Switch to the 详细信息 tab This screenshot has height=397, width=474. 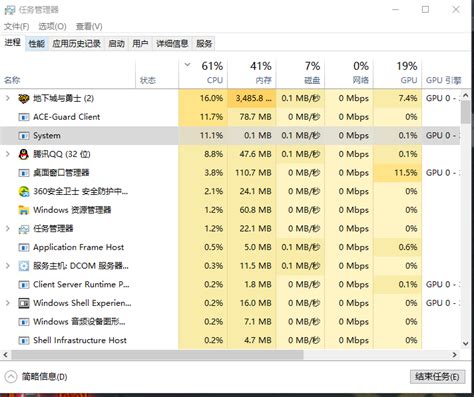tap(172, 44)
